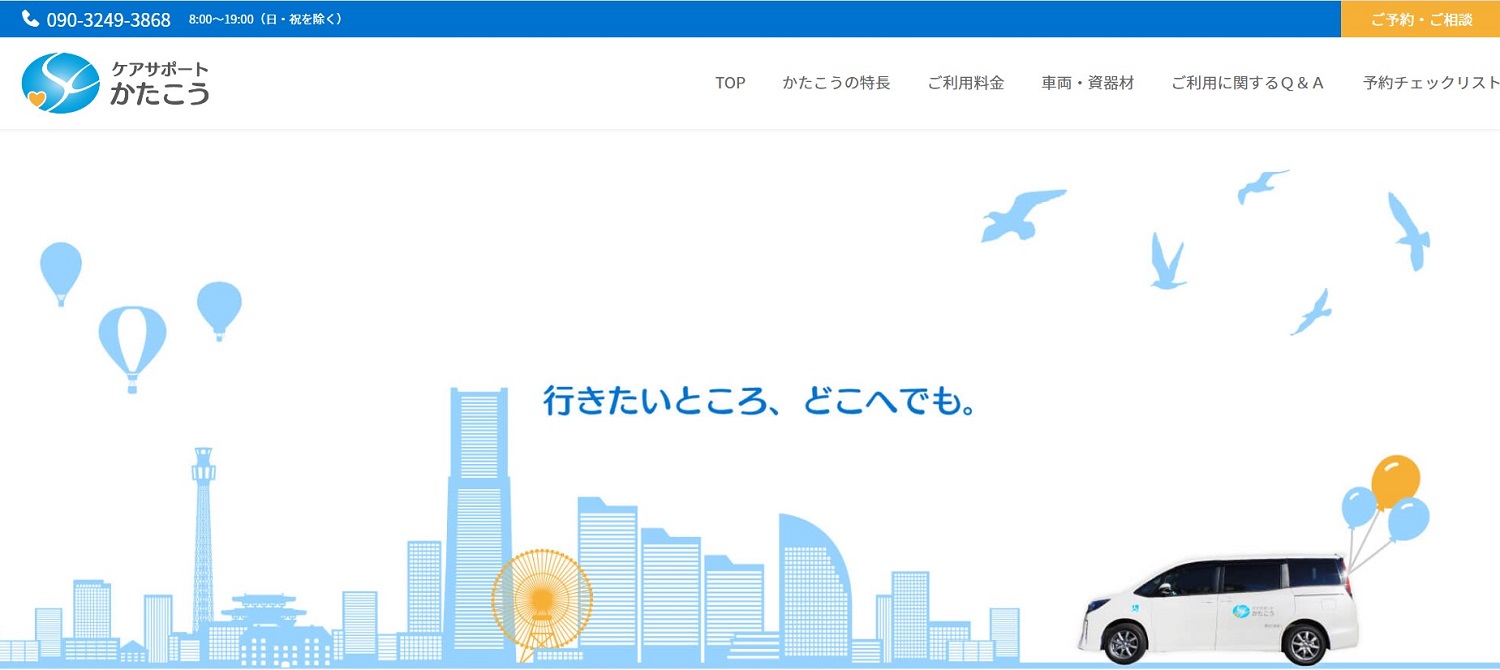
Task: Click the orange Ferris wheel illustration
Action: [x=542, y=599]
